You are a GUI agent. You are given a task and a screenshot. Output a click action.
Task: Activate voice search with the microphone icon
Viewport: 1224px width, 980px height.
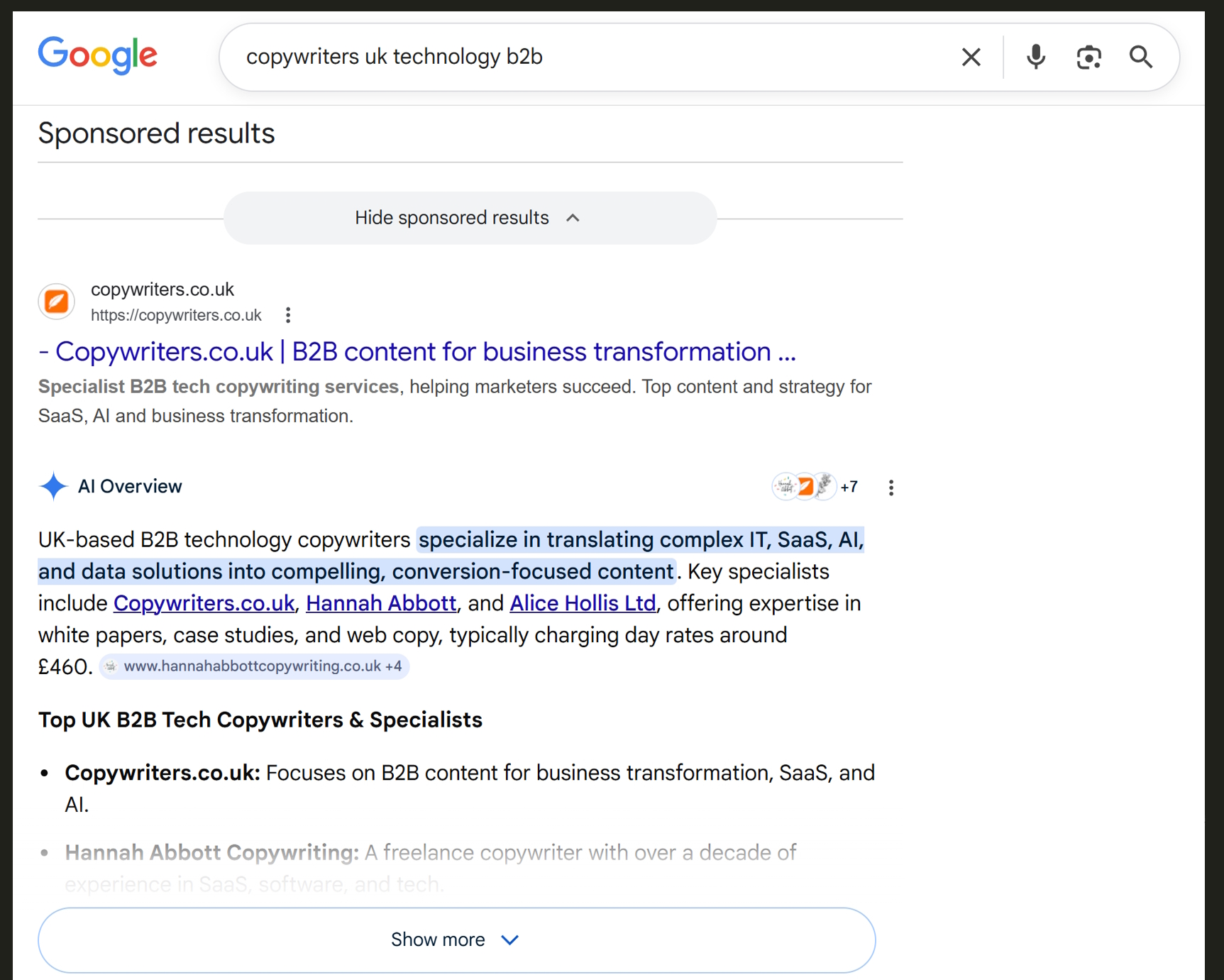(x=1036, y=57)
